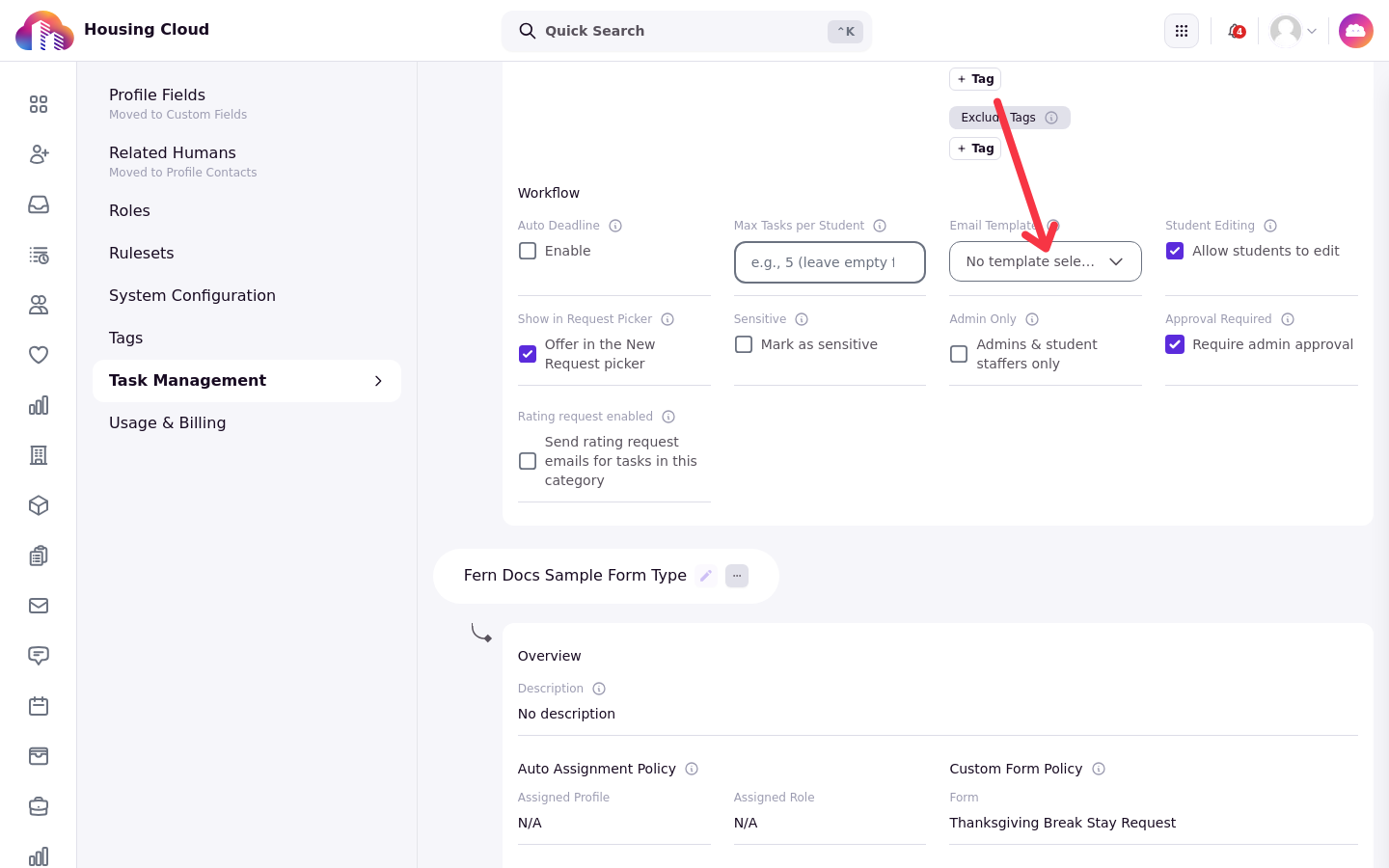The height and width of the screenshot is (868, 1389).
Task: Click the No description text
Action: 566,714
